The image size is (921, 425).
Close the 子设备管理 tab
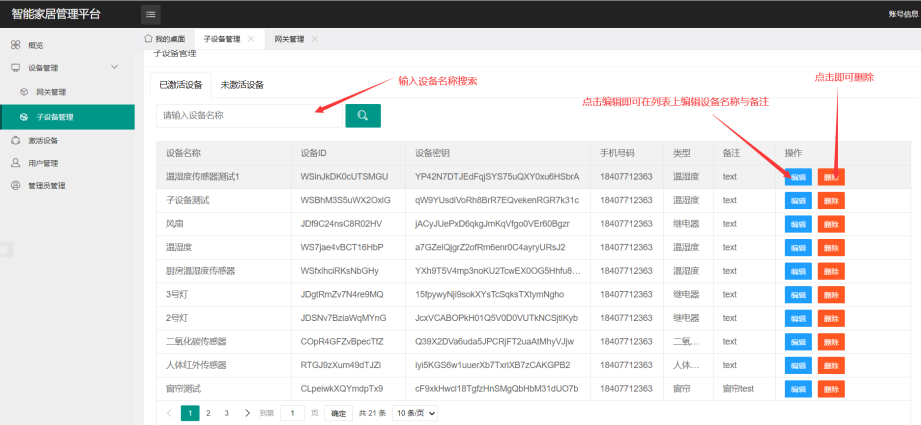pyautogui.click(x=251, y=39)
